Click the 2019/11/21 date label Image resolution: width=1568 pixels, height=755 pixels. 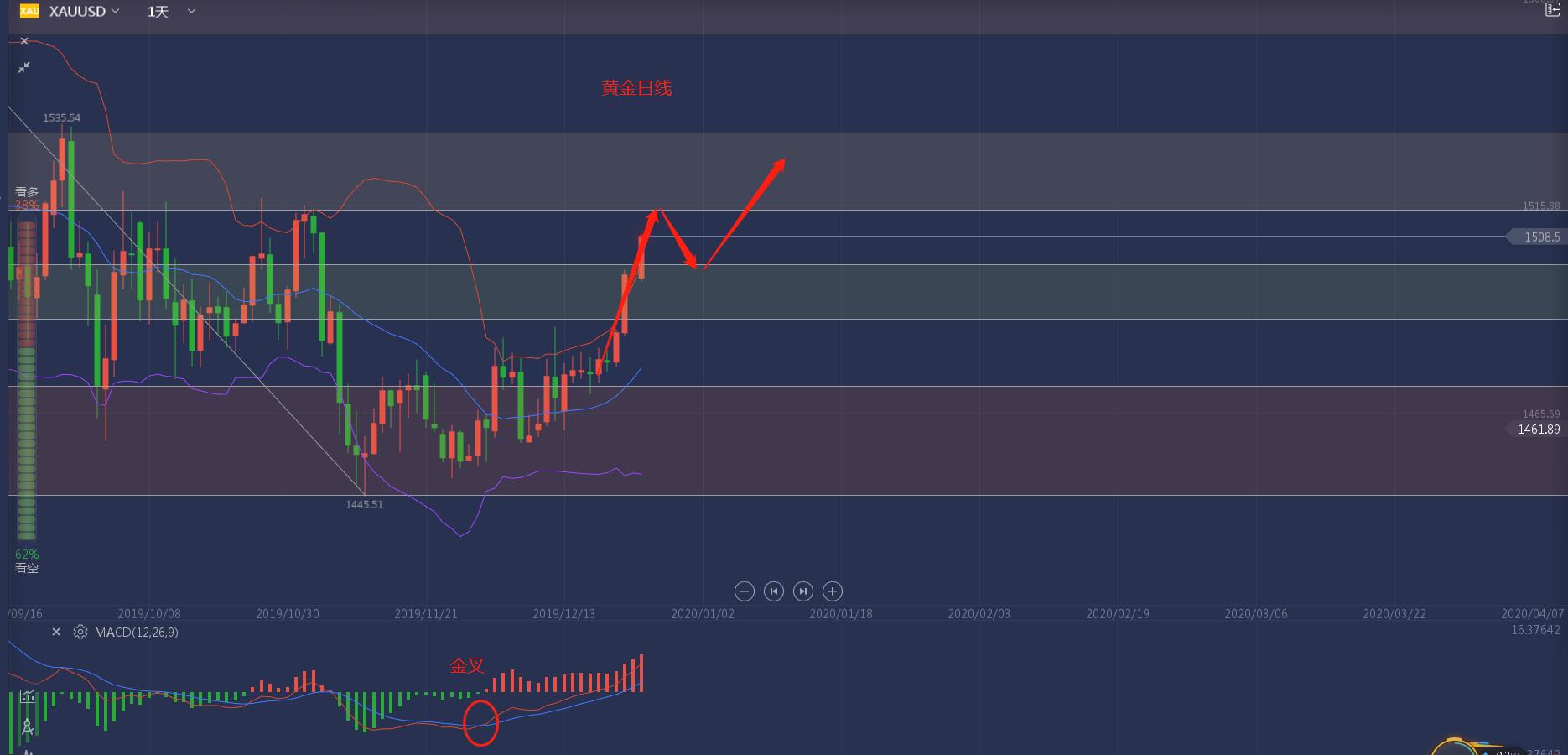click(426, 614)
